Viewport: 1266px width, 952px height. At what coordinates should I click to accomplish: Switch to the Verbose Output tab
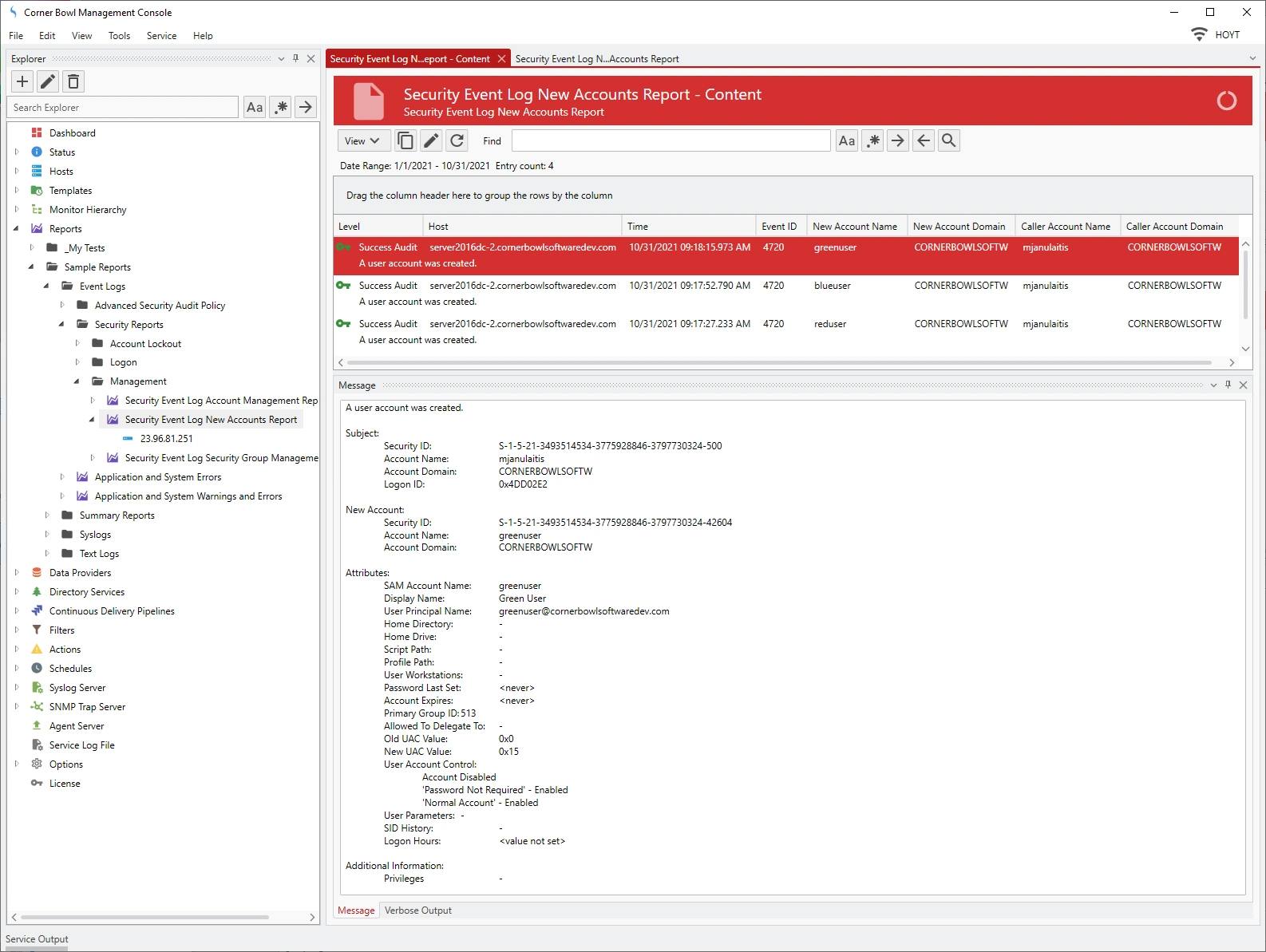tap(417, 911)
